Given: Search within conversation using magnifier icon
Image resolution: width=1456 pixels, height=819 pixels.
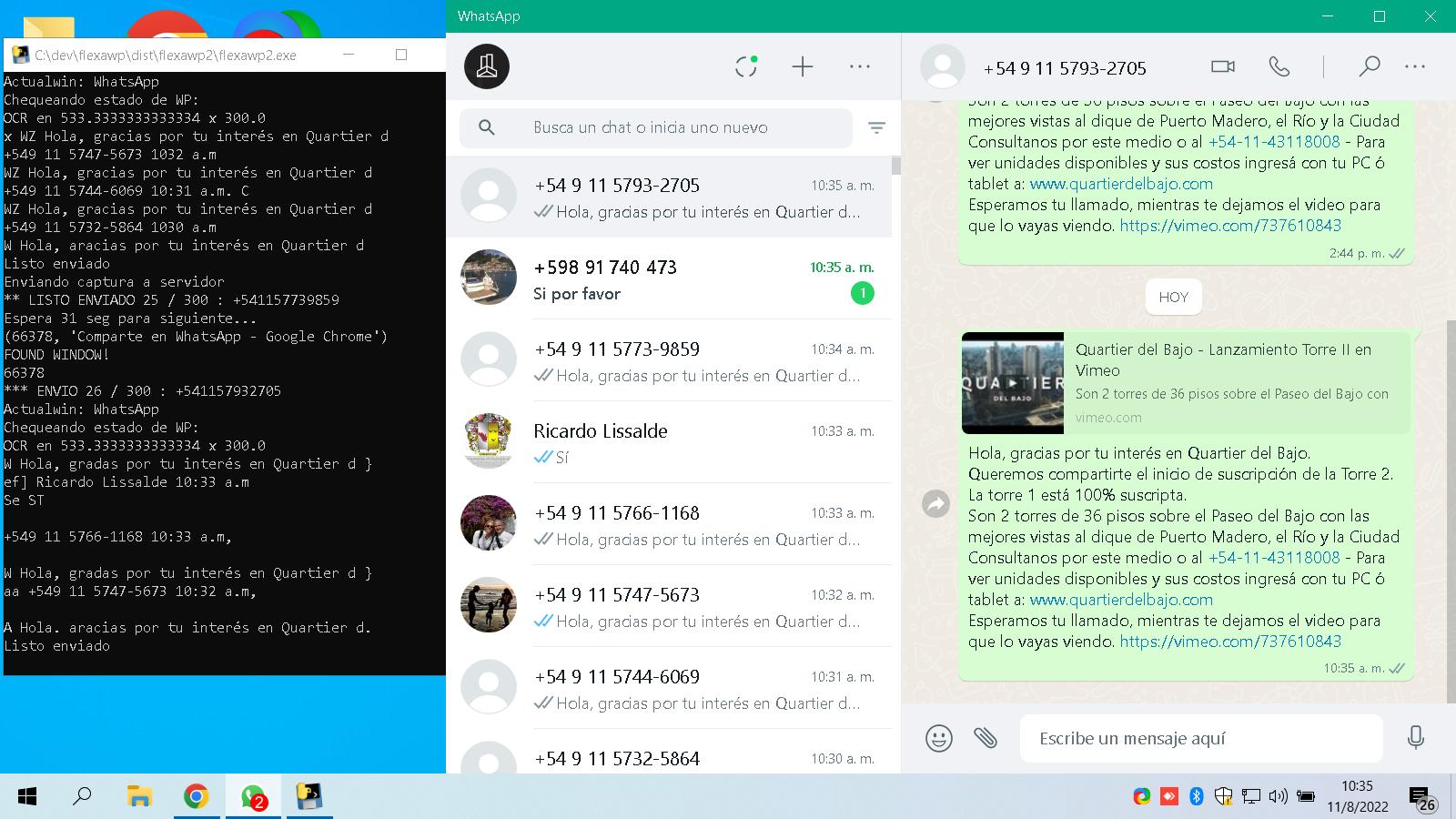Looking at the screenshot, I should click(x=1369, y=66).
